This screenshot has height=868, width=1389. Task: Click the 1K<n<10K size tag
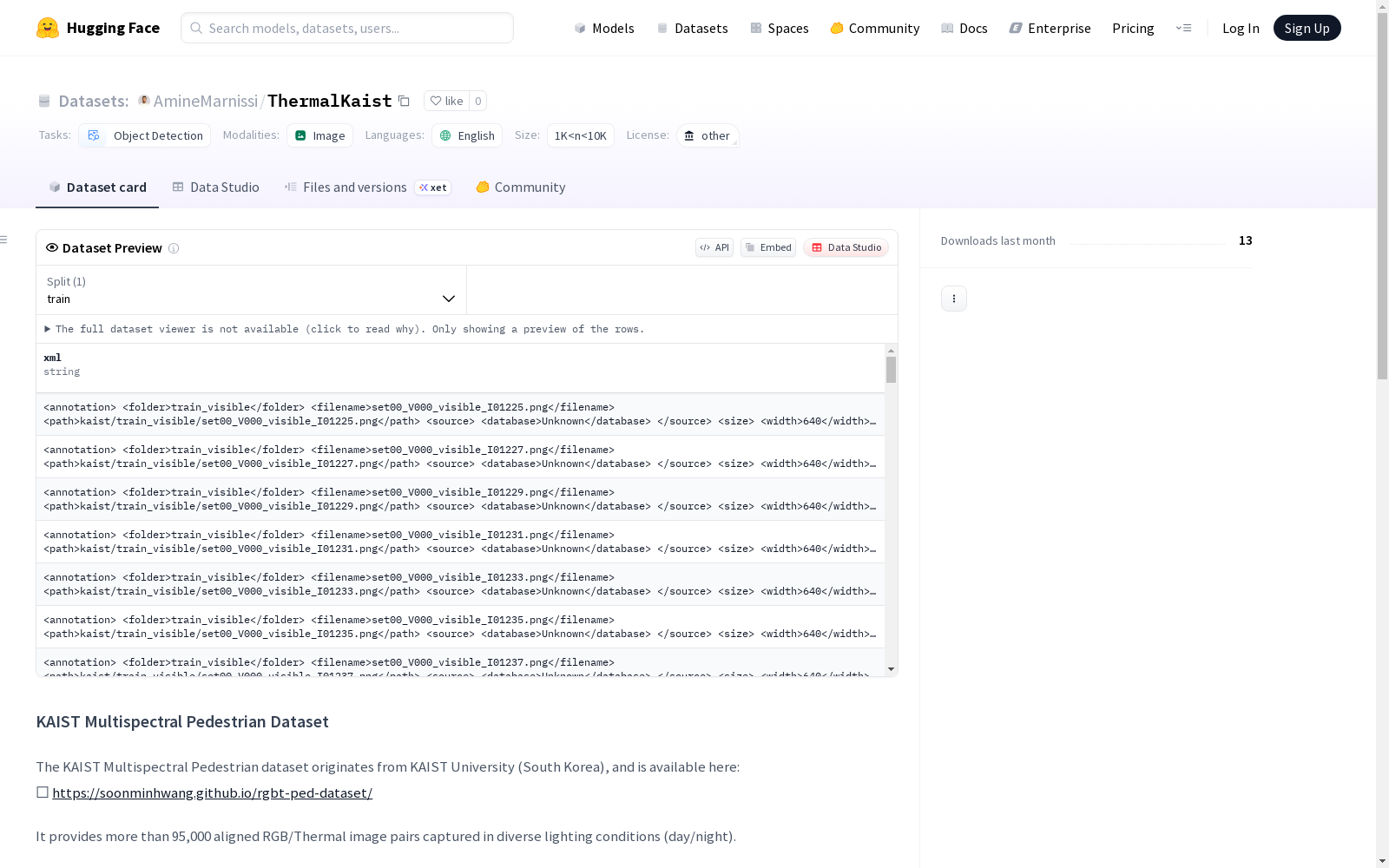(x=581, y=135)
